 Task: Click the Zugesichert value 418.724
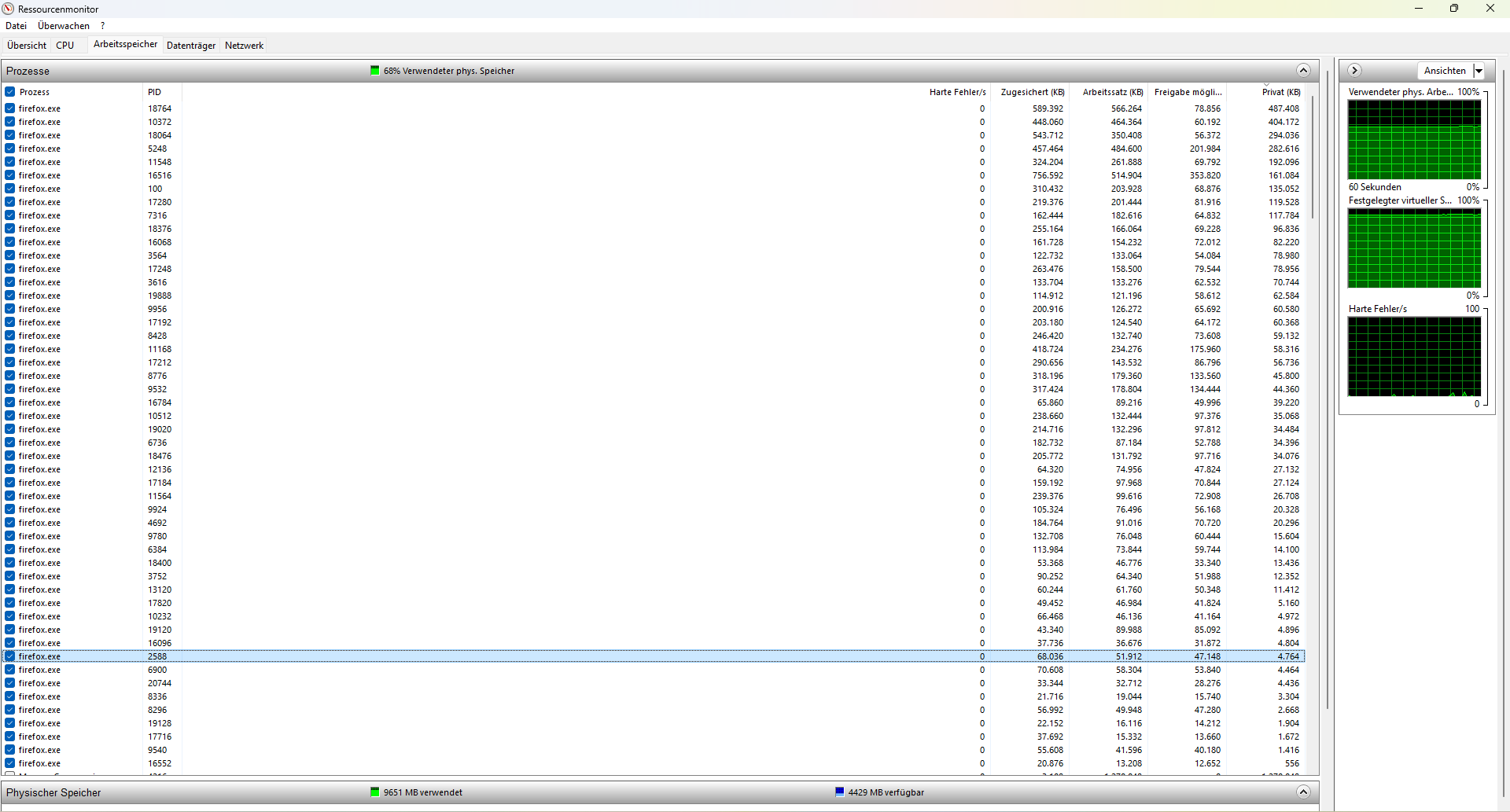click(1048, 349)
